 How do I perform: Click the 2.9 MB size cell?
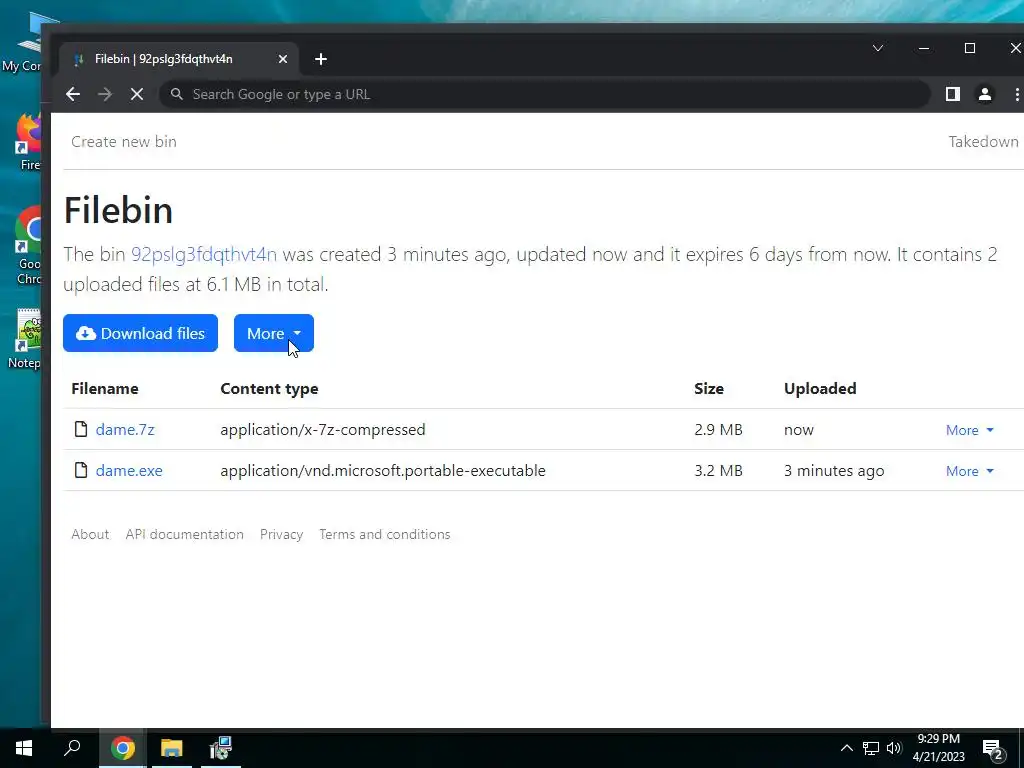pos(718,430)
